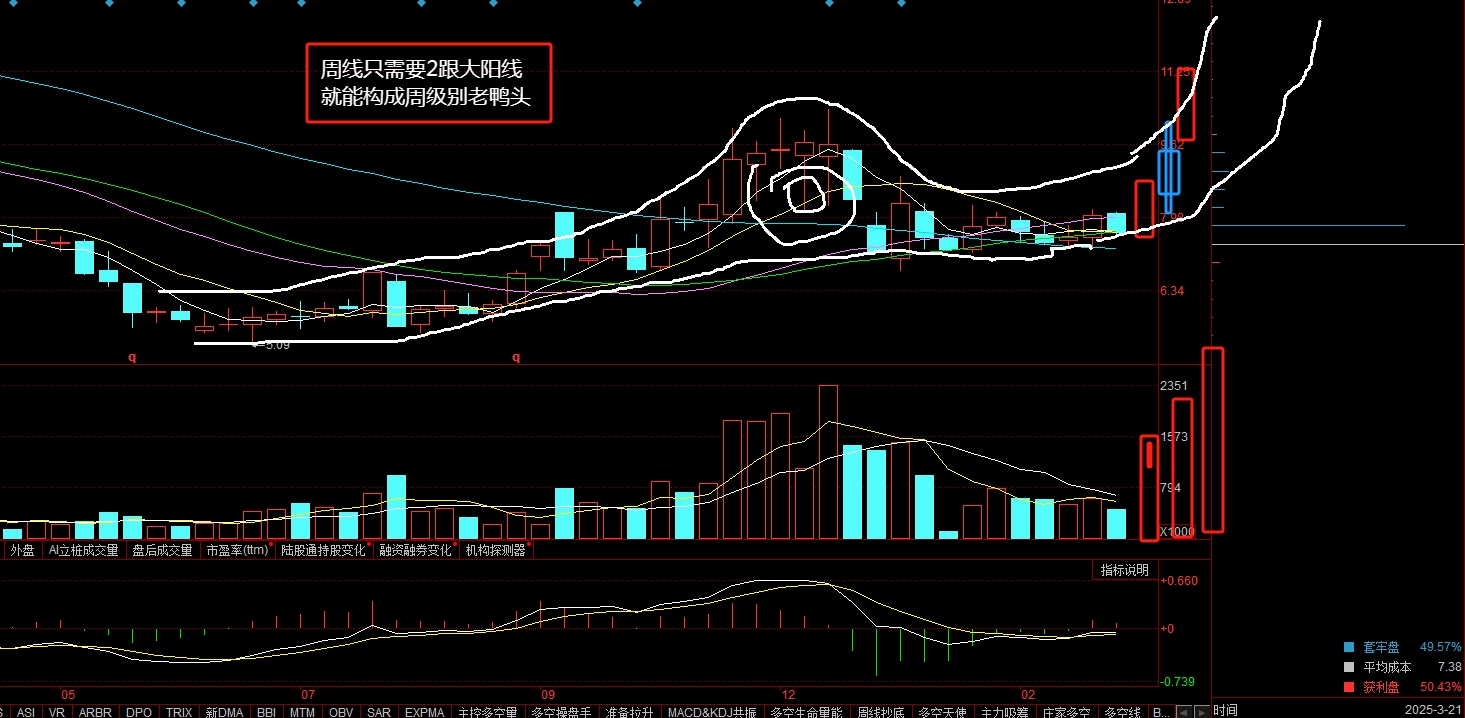Click the 时间 label
This screenshot has width=1465, height=718.
(x=1225, y=709)
